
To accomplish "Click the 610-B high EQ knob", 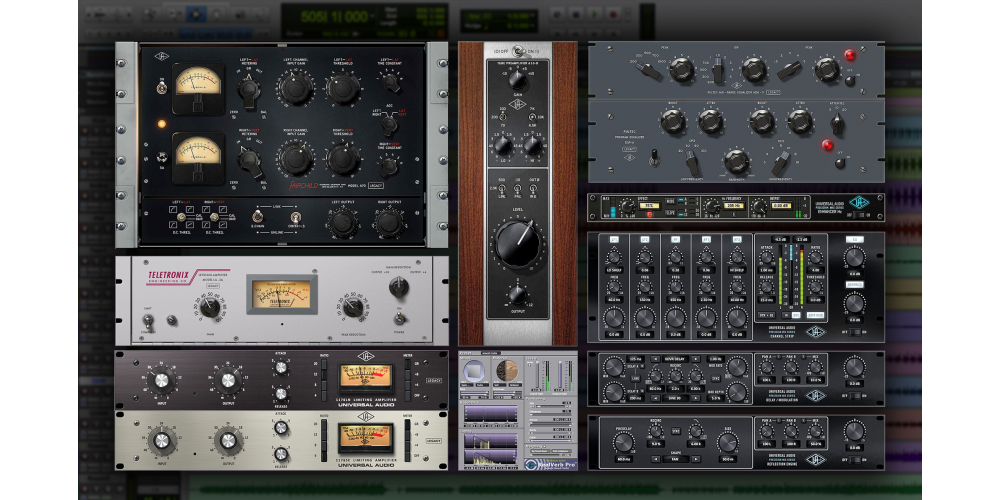I will [533, 147].
